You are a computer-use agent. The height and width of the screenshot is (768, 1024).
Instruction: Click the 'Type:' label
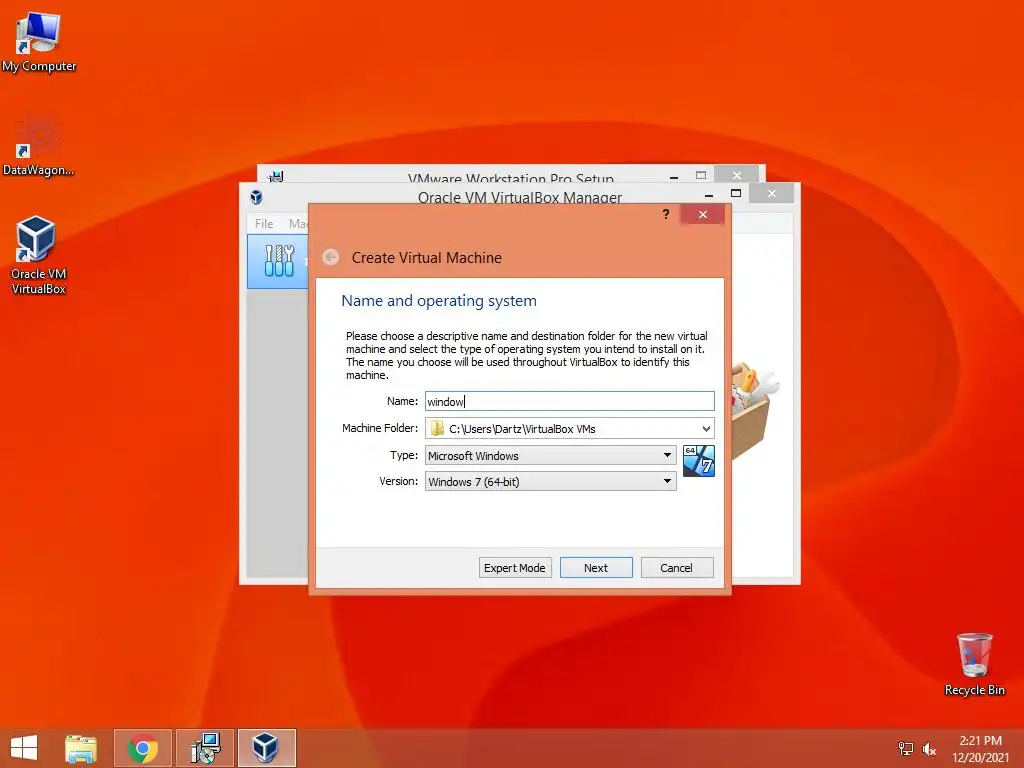point(404,455)
